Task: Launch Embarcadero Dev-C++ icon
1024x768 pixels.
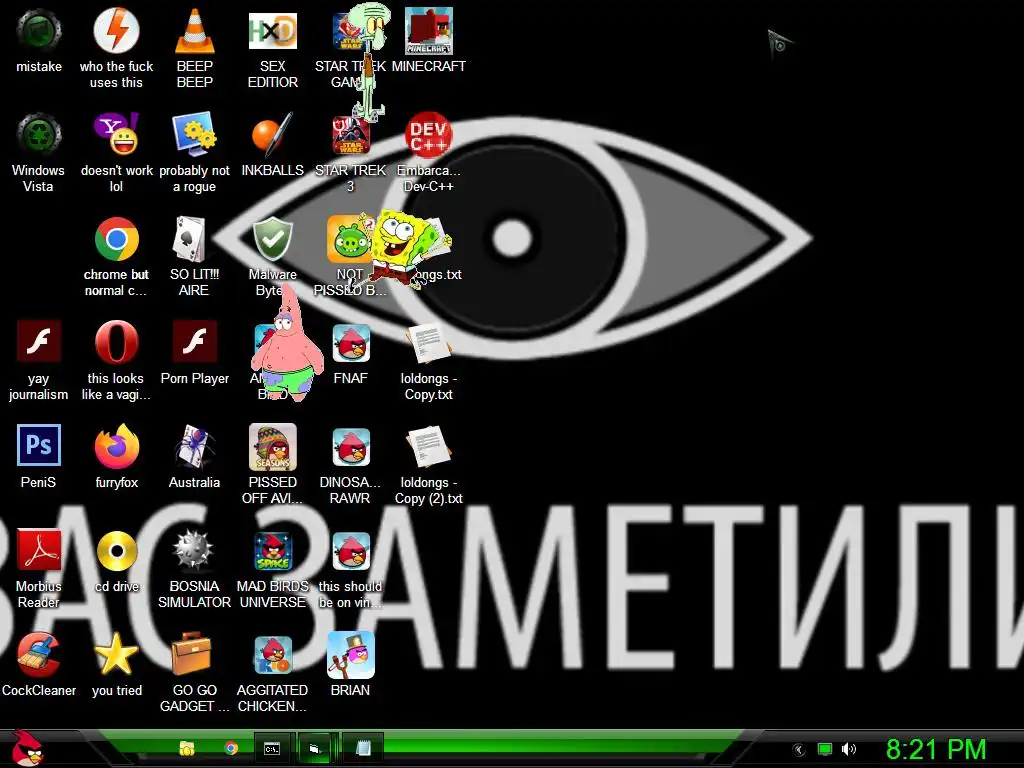Action: click(x=428, y=135)
